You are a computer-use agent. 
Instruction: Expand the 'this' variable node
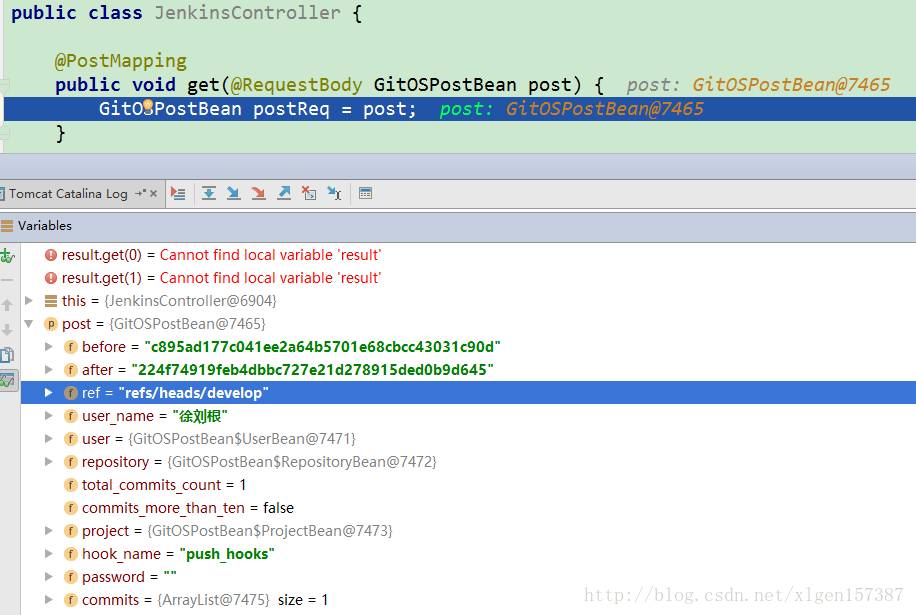point(29,300)
